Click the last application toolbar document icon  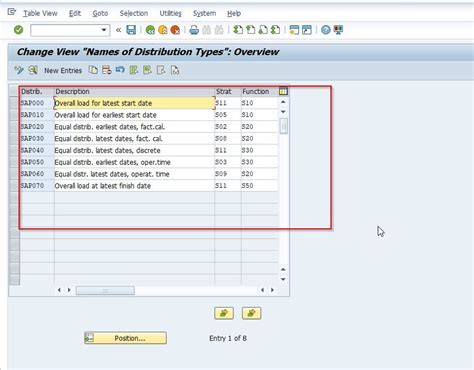click(175, 70)
